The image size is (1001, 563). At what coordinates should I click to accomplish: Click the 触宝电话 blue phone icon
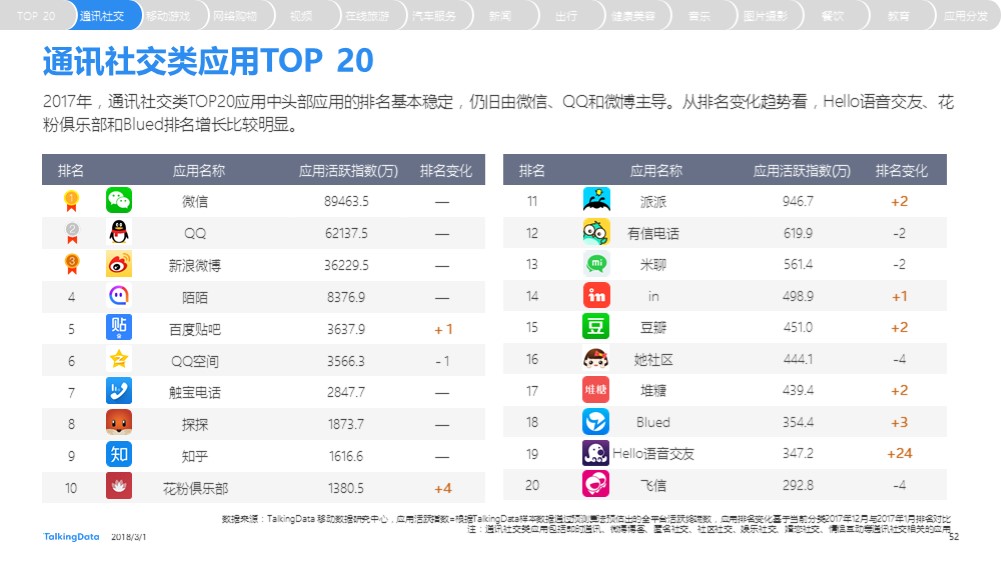(x=119, y=391)
